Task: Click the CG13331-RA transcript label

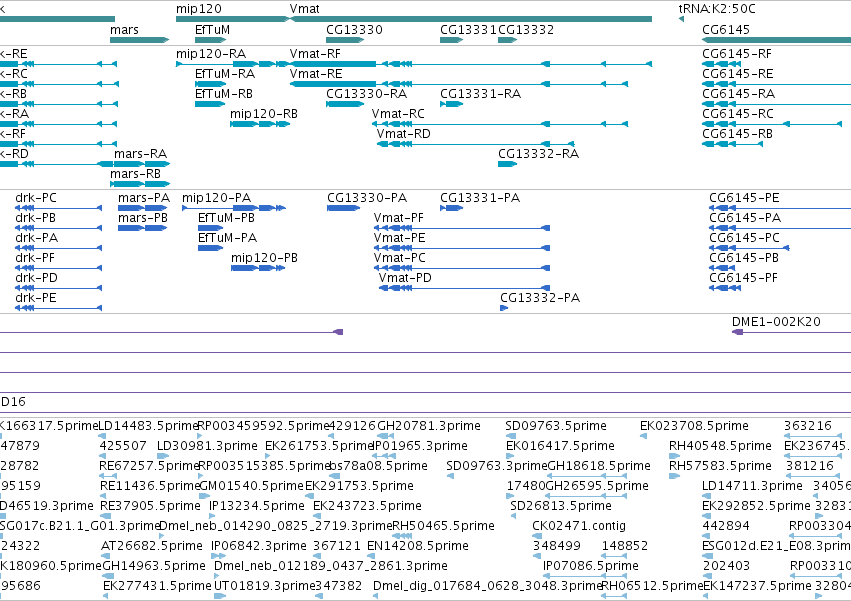Action: [x=481, y=94]
